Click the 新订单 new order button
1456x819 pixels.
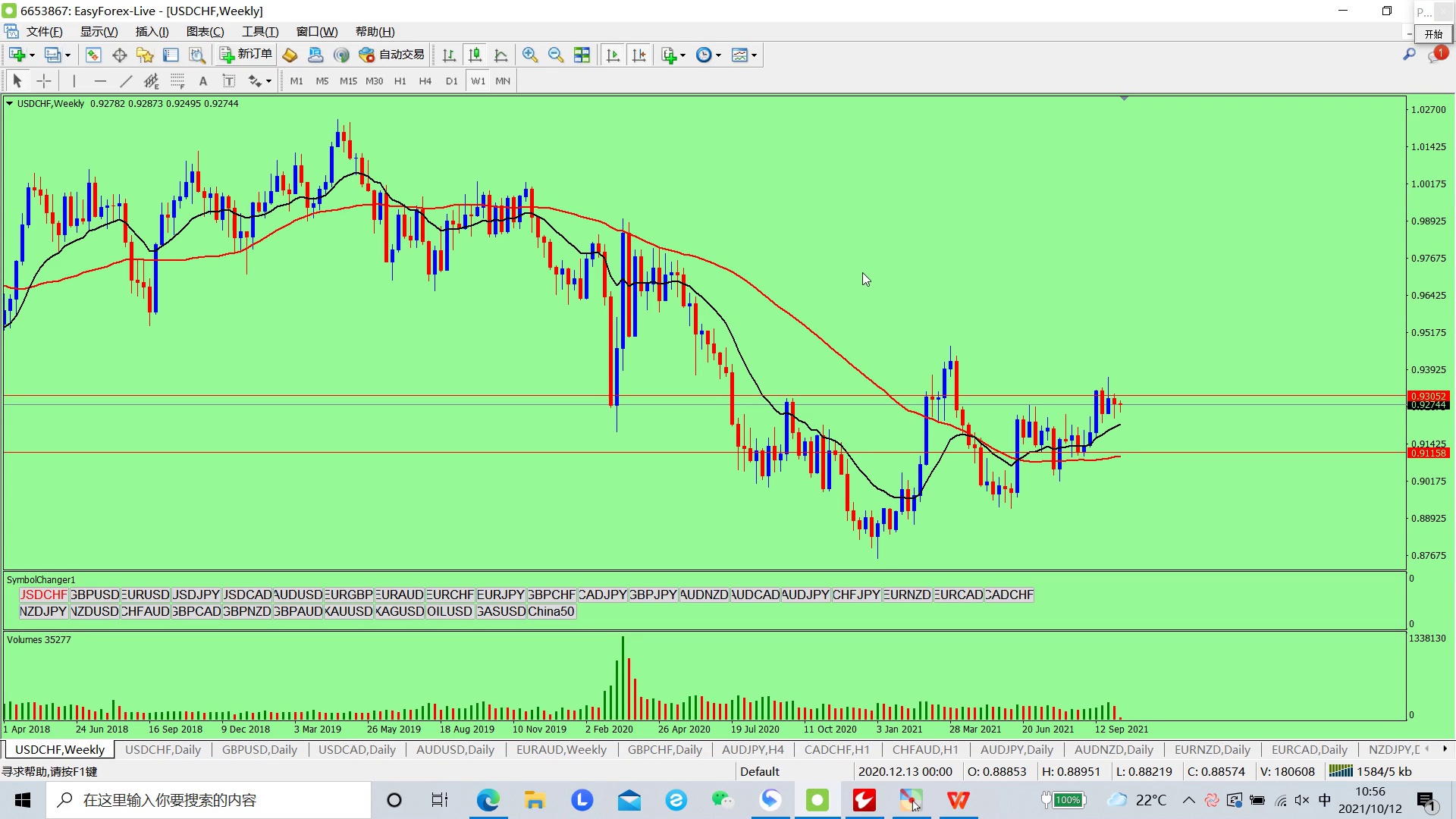pos(246,55)
